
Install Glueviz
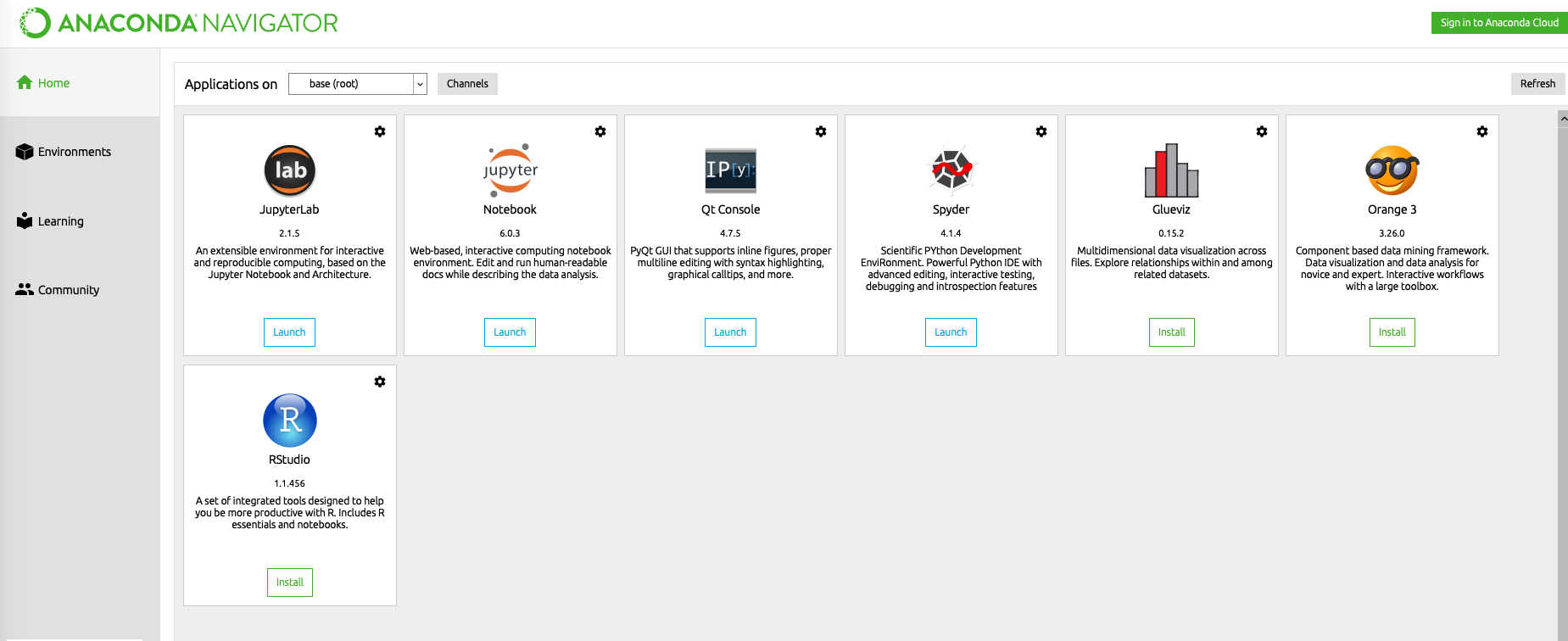[1172, 332]
